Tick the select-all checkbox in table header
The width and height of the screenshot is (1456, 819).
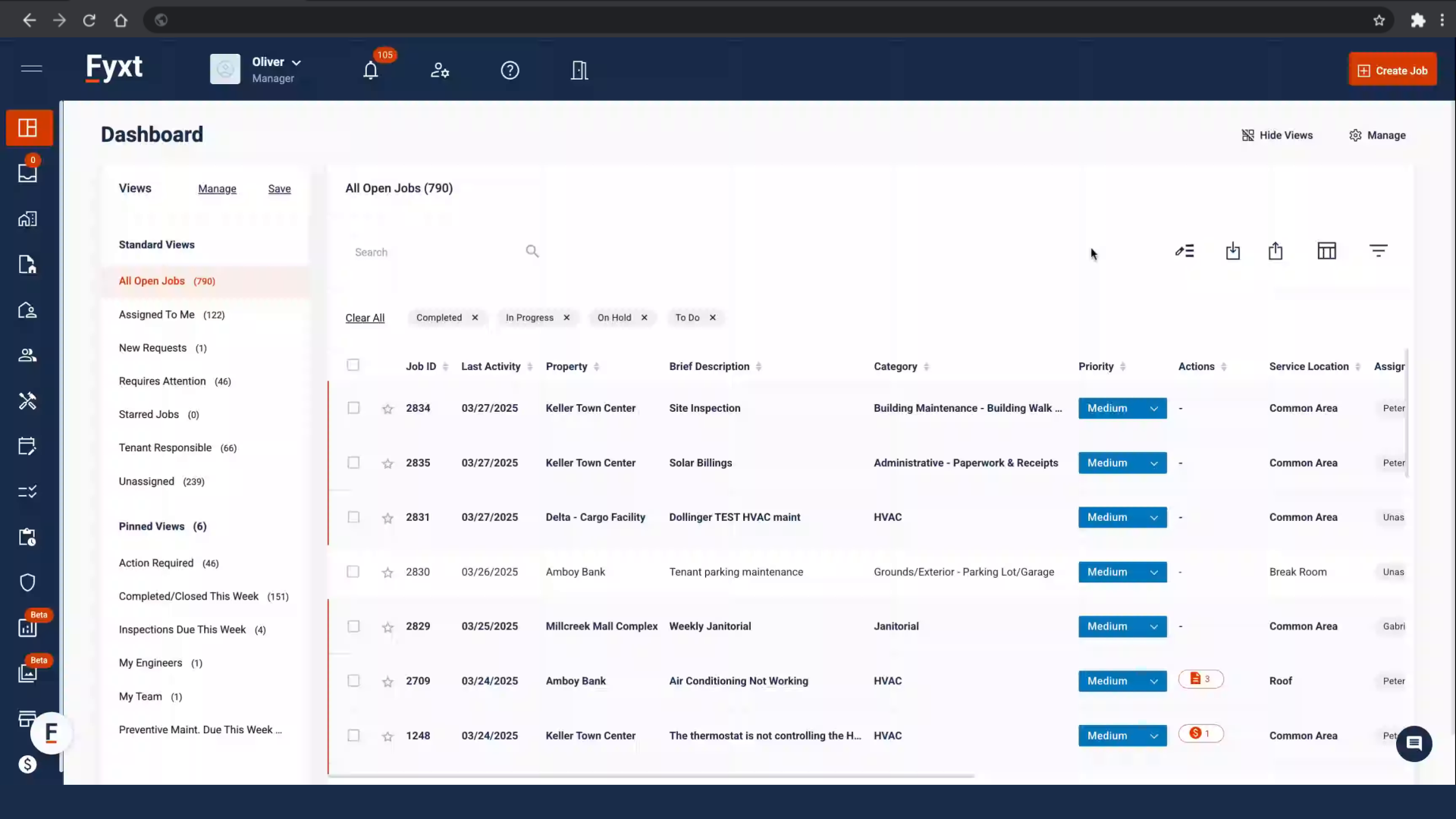pos(353,365)
